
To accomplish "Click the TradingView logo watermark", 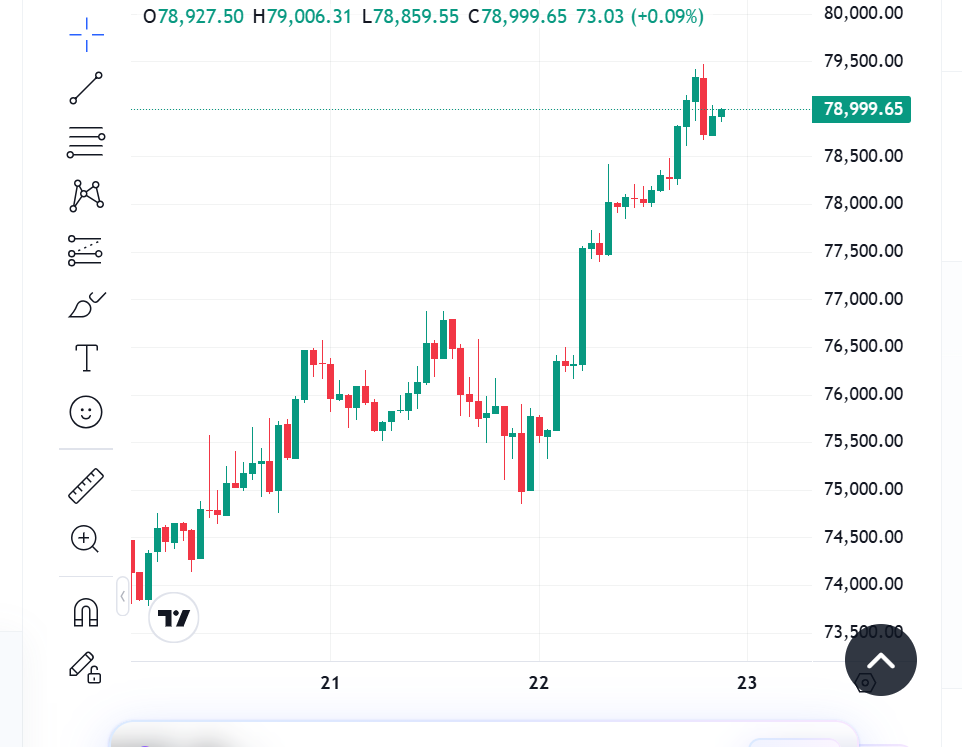I will coord(173,617).
